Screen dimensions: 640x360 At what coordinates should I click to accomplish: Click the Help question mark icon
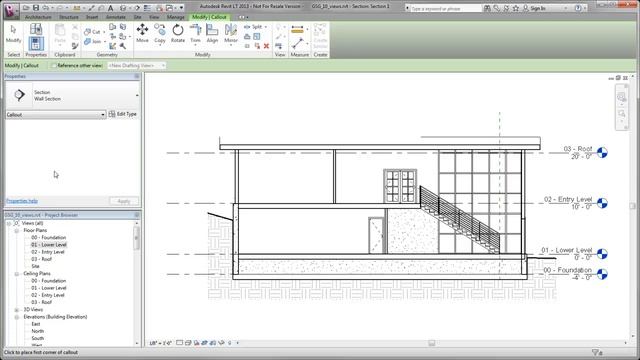point(578,8)
